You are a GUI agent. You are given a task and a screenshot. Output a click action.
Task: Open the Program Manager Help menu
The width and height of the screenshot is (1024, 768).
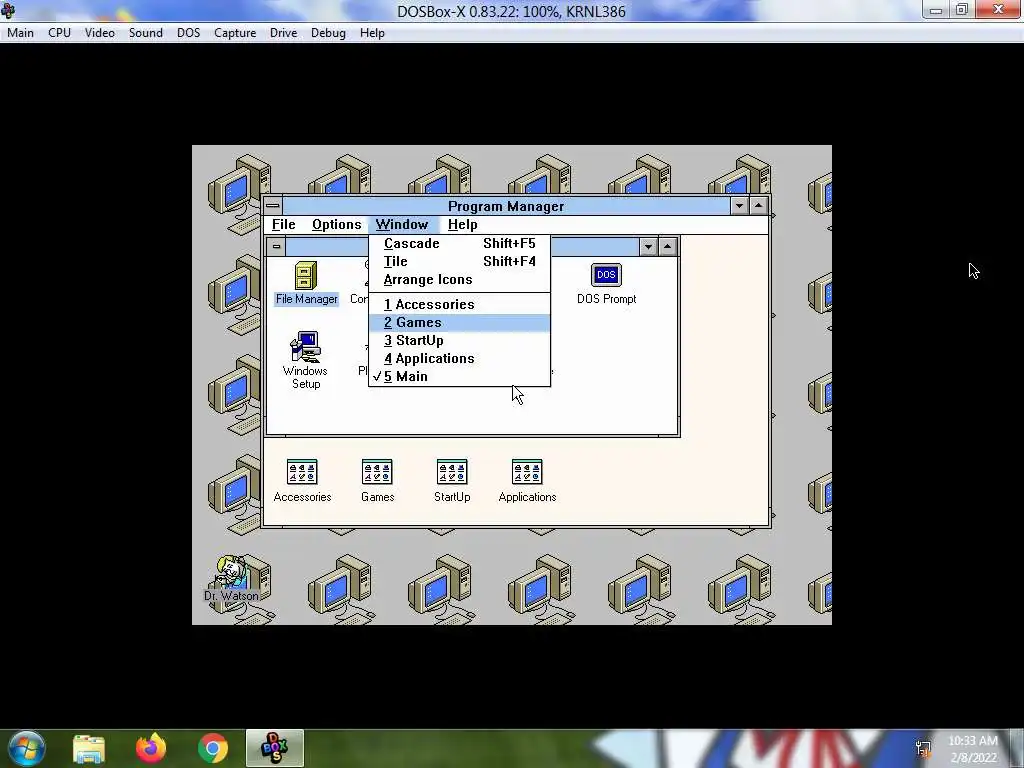click(462, 225)
